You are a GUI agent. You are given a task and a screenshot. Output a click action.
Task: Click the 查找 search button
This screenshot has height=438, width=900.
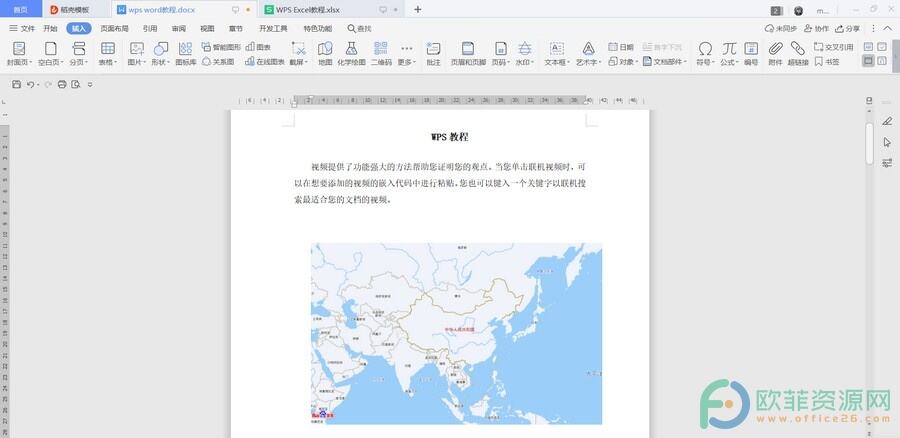[x=359, y=28]
